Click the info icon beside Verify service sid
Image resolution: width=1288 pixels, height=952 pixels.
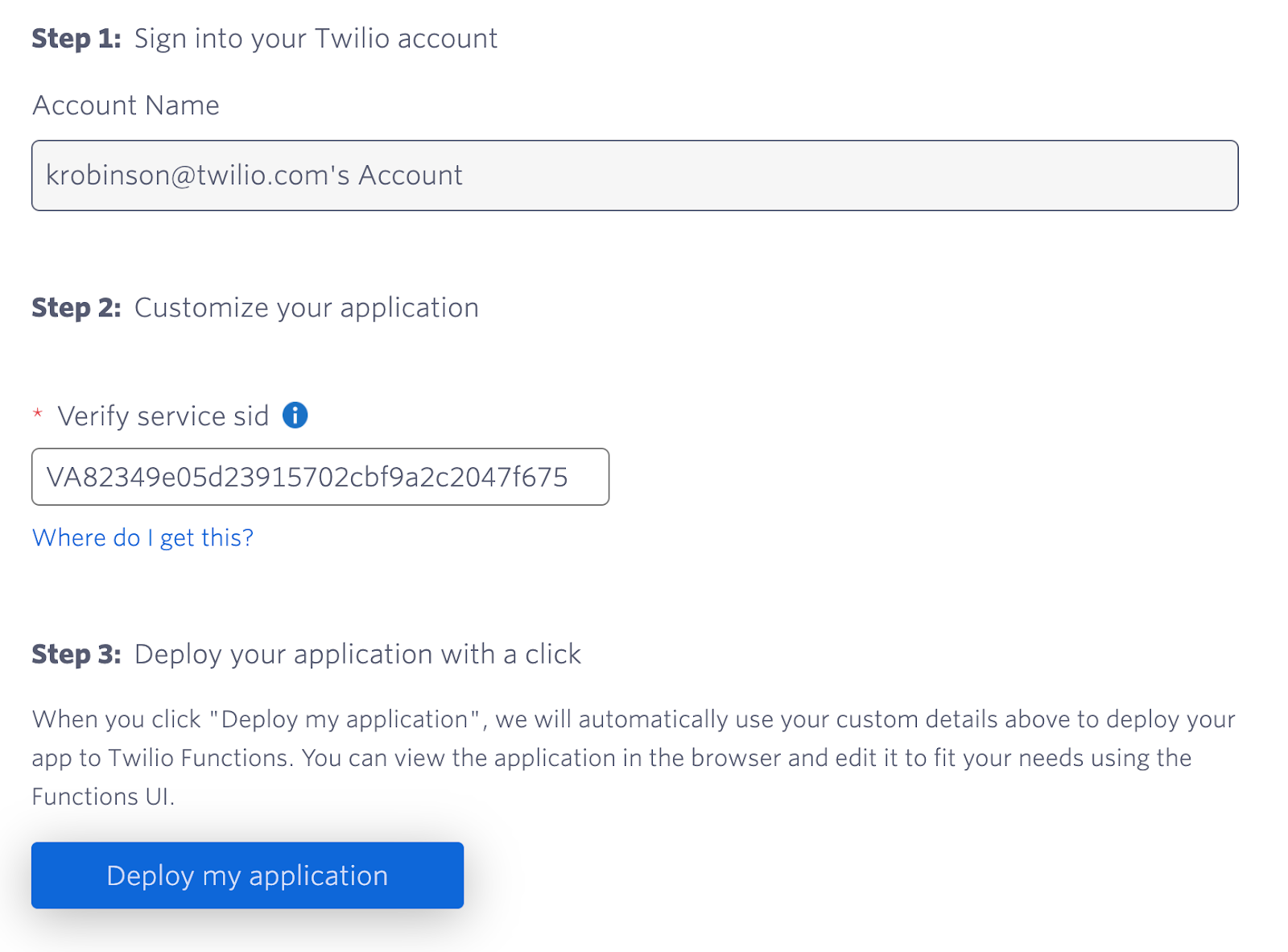[x=295, y=416]
